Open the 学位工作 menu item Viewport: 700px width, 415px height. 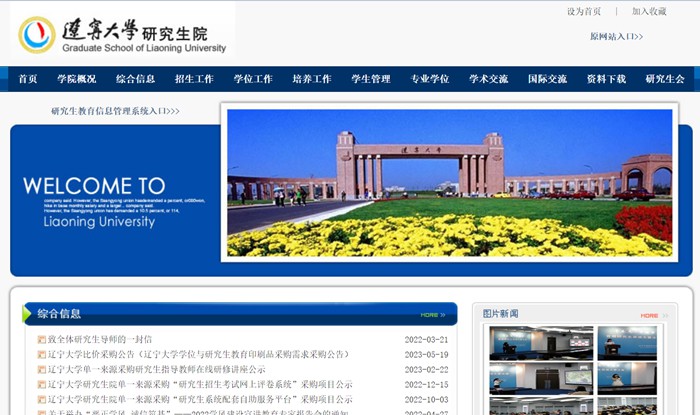click(253, 79)
